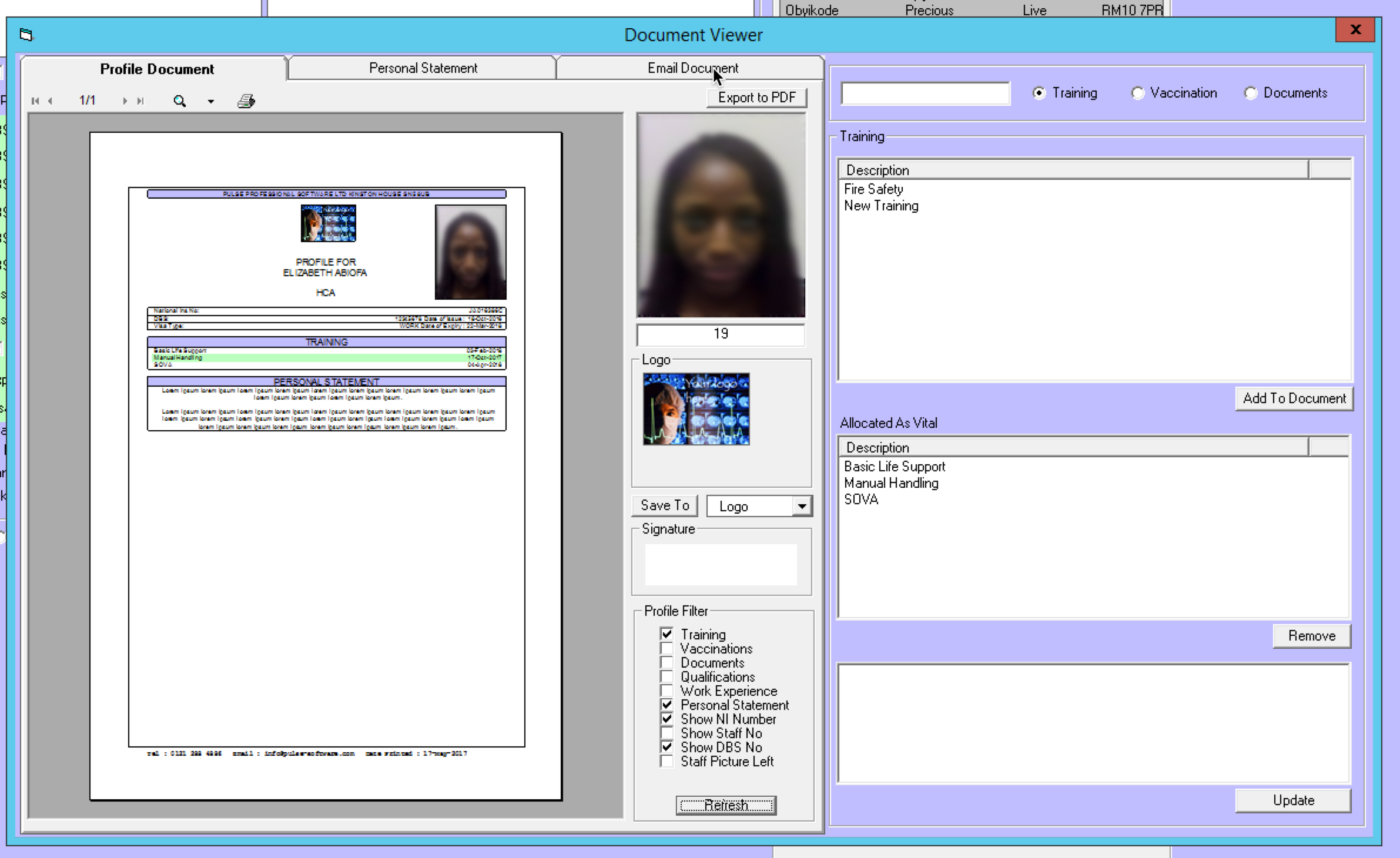Click the logo image thumbnail
1400x858 pixels.
click(696, 409)
